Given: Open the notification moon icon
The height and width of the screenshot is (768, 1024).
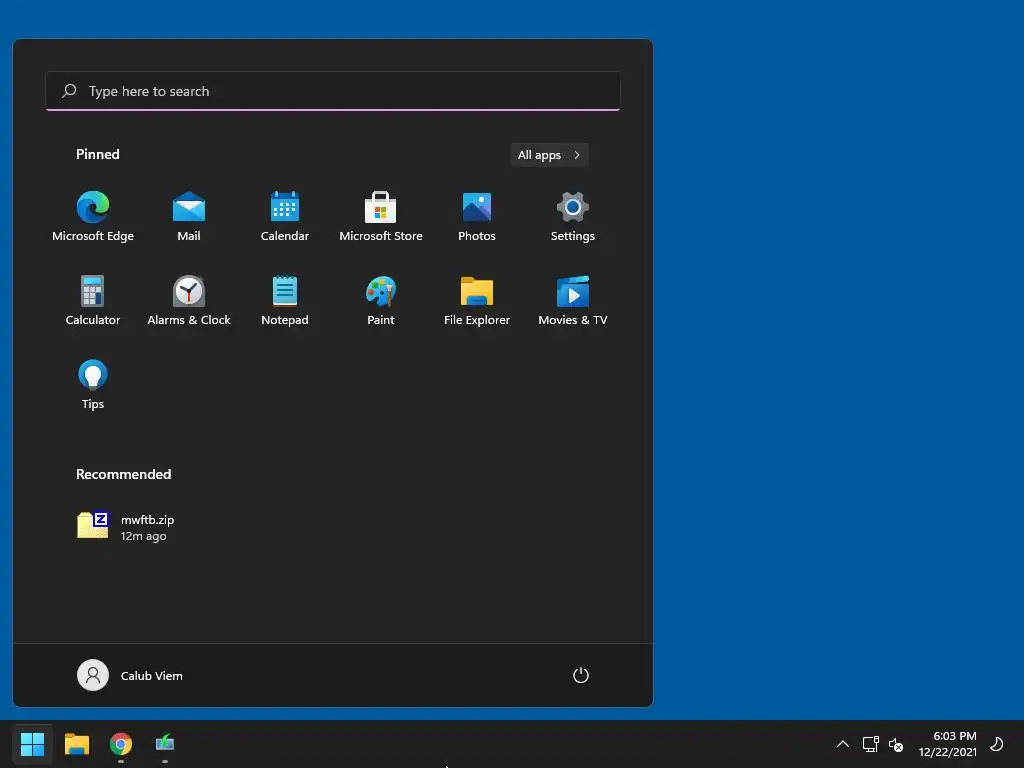Looking at the screenshot, I should [997, 744].
